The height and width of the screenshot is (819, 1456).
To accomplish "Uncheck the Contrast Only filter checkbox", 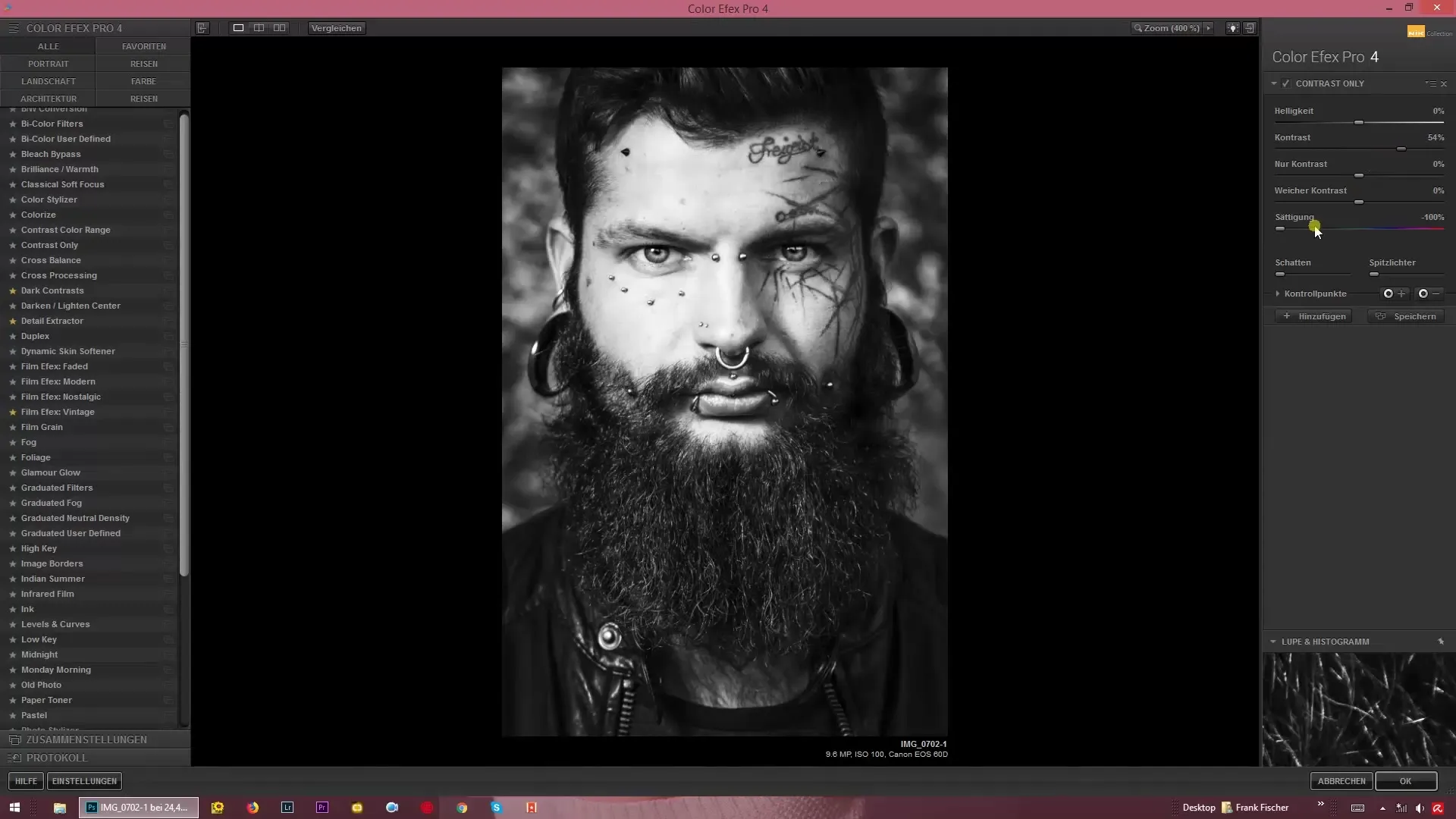I will click(1286, 83).
